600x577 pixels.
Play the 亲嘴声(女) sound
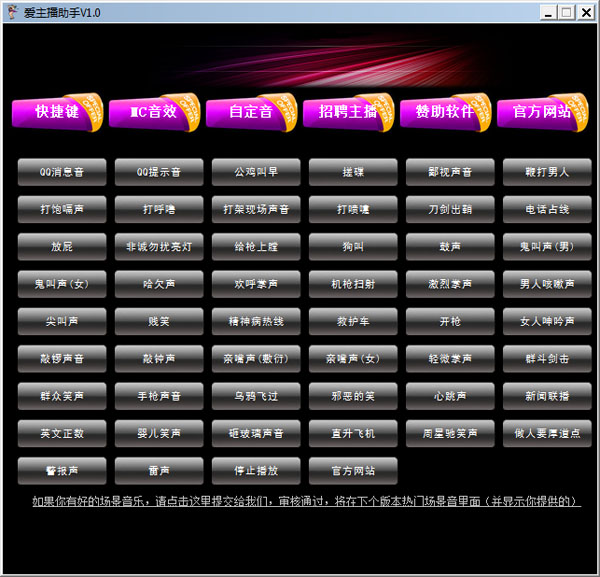pyautogui.click(x=353, y=359)
